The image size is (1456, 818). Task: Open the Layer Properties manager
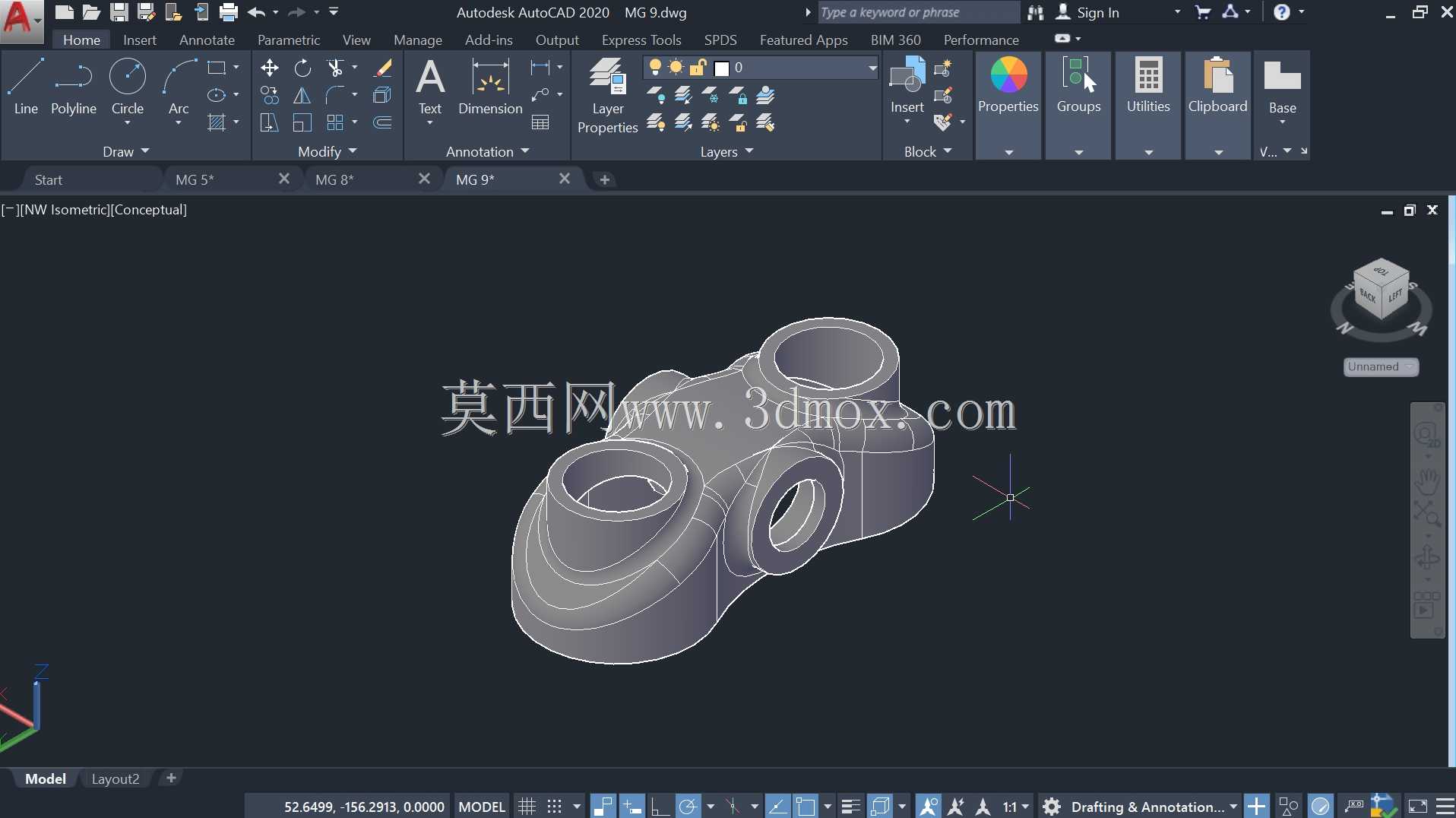click(608, 96)
